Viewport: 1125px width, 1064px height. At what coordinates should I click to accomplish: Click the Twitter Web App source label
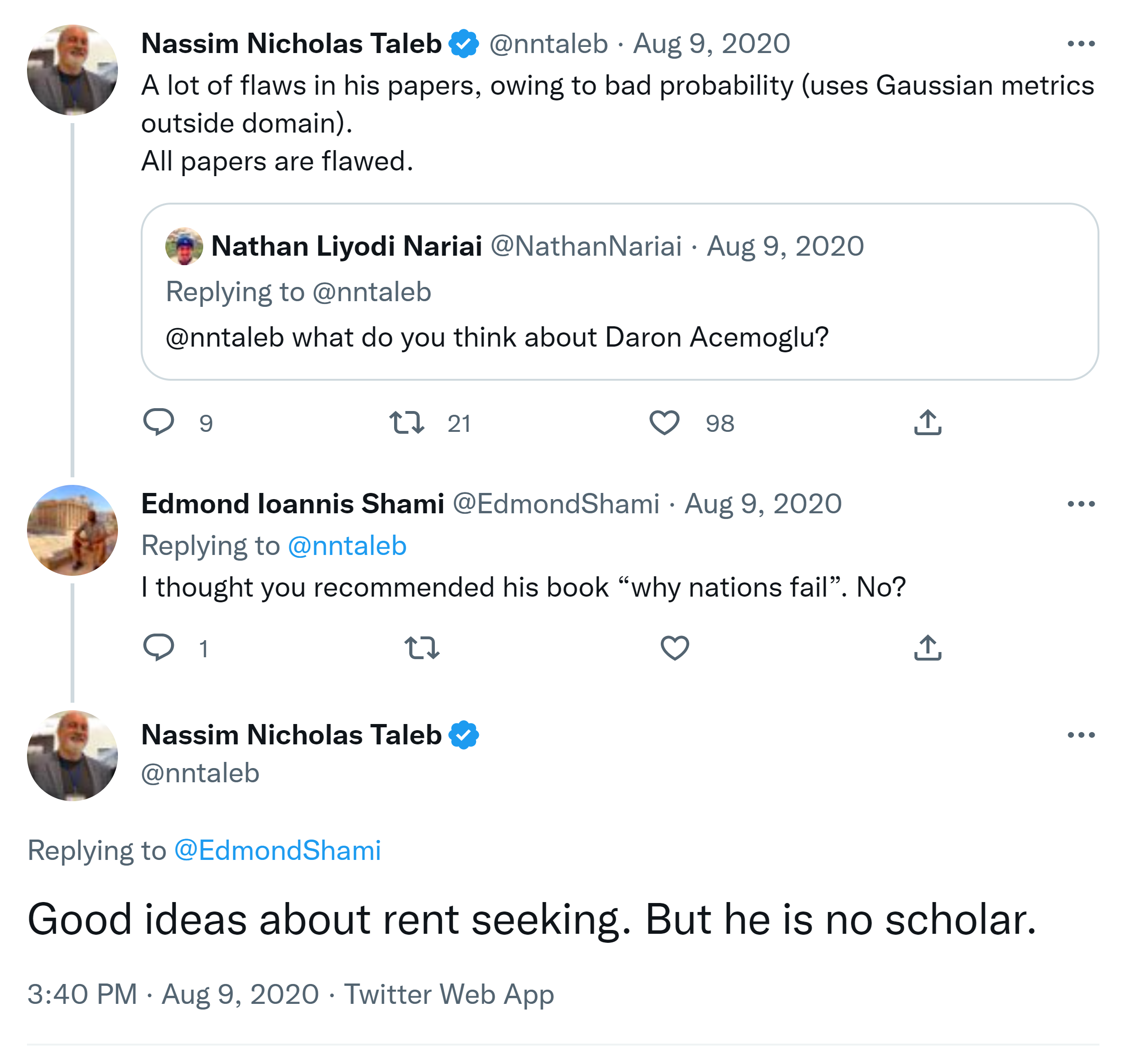[449, 994]
